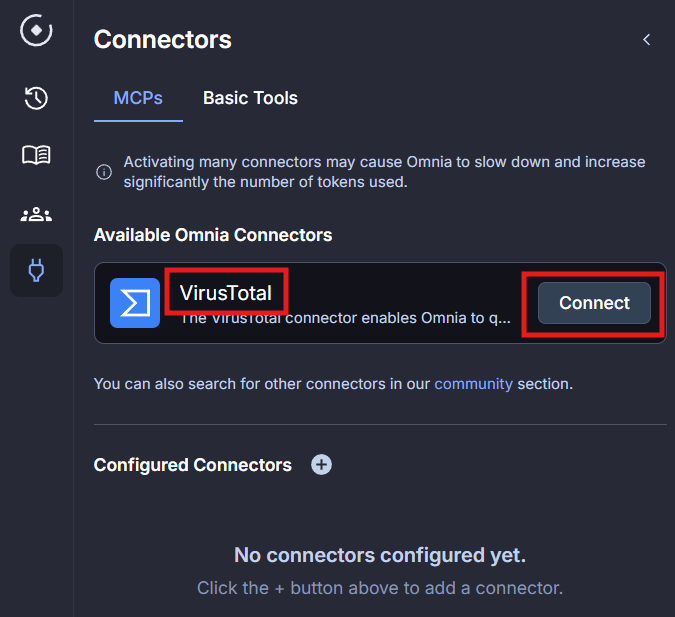Switch to the Basic Tools tab
Viewport: 675px width, 617px height.
pyautogui.click(x=250, y=98)
